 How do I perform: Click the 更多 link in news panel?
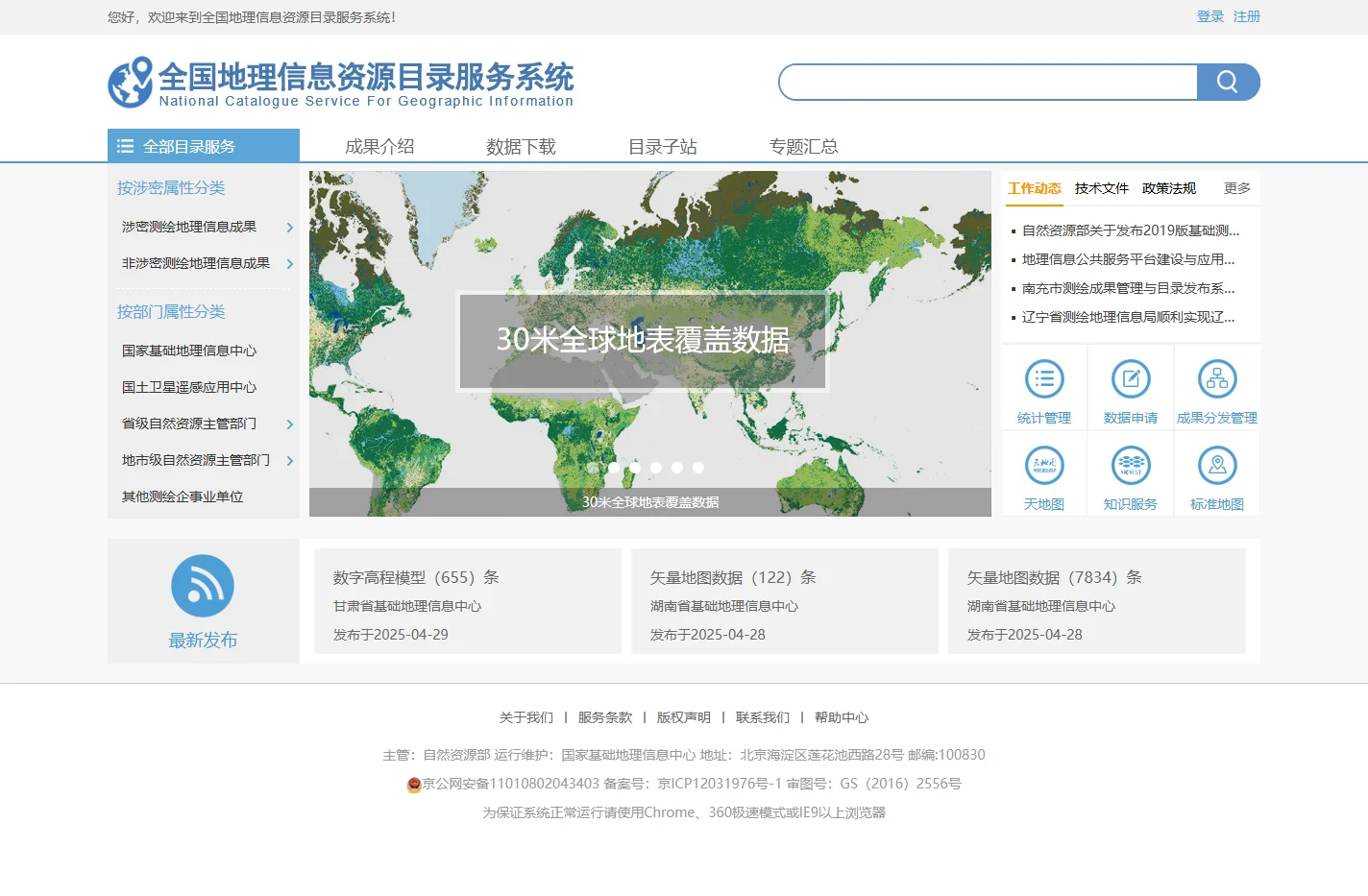tap(1237, 188)
